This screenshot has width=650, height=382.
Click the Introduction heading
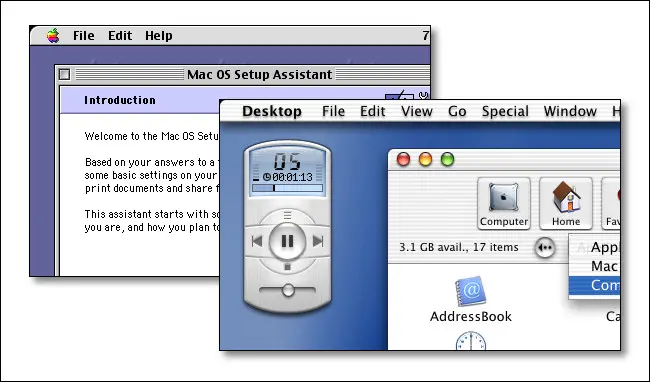tap(120, 100)
